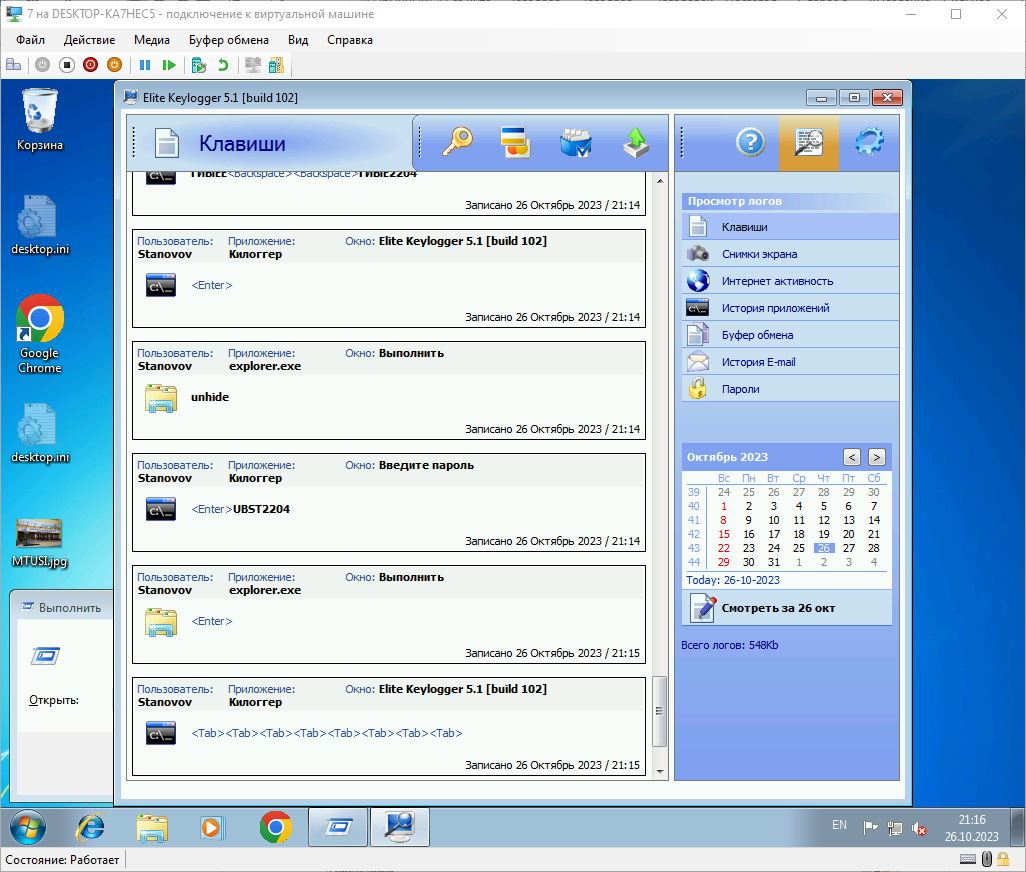Open Снимки экрана in sidebar
This screenshot has width=1026, height=872.
[x=790, y=254]
